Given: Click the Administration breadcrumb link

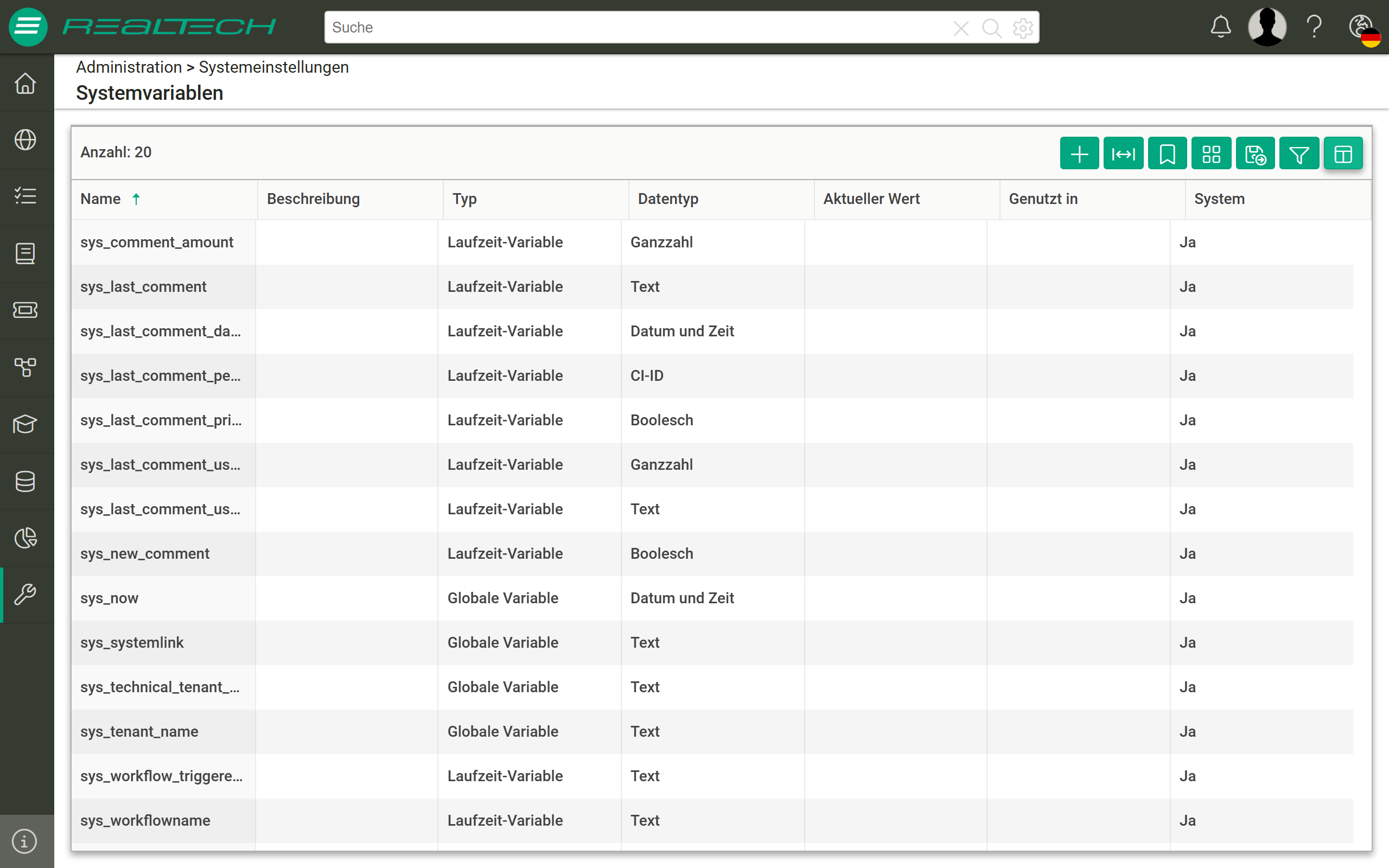Looking at the screenshot, I should 129,67.
